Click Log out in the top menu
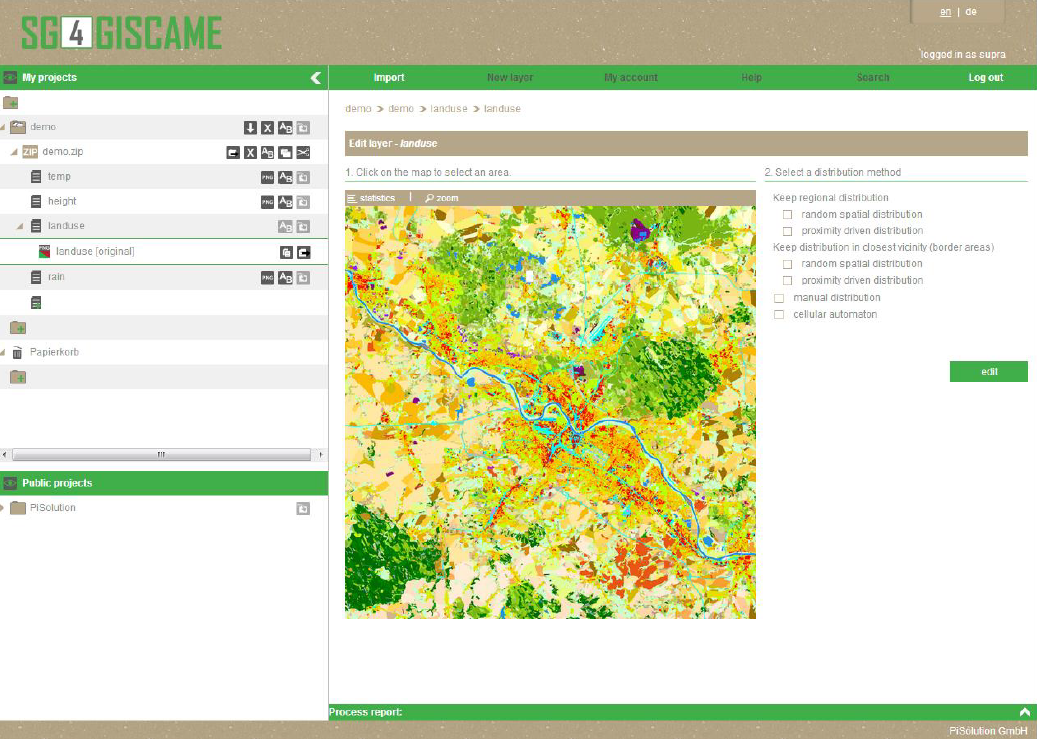The height and width of the screenshot is (739, 1037). (986, 77)
